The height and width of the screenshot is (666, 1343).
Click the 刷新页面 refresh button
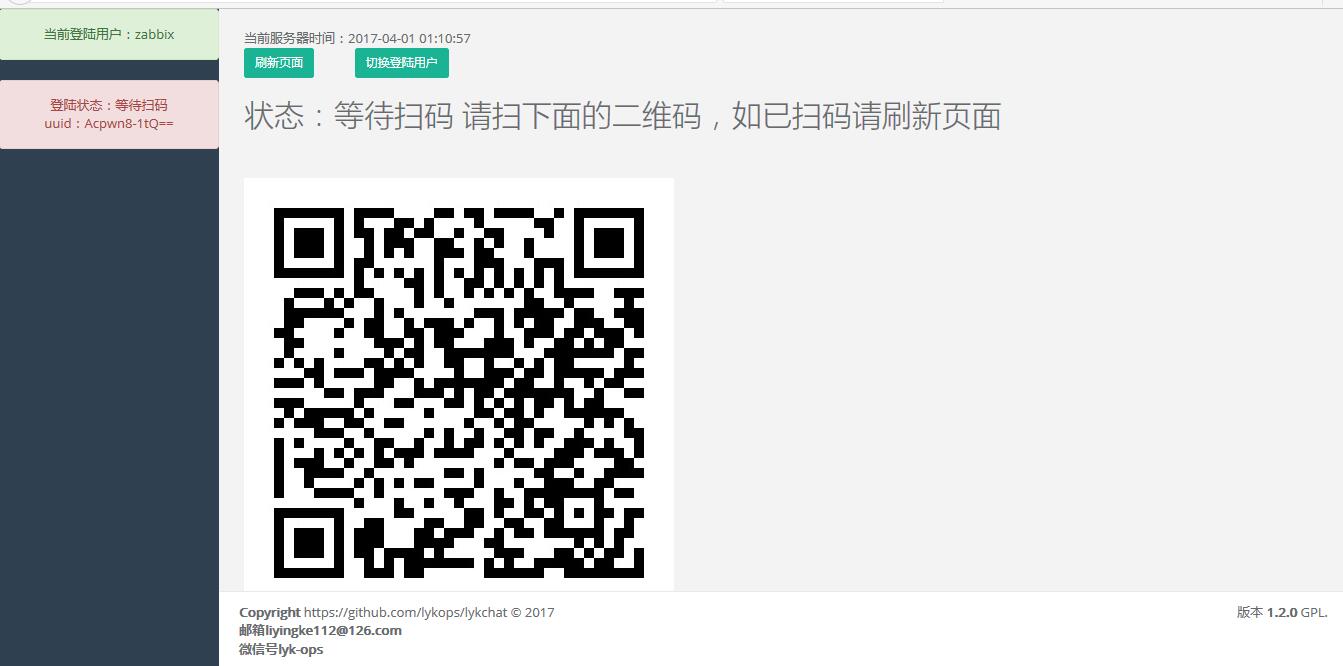click(279, 63)
